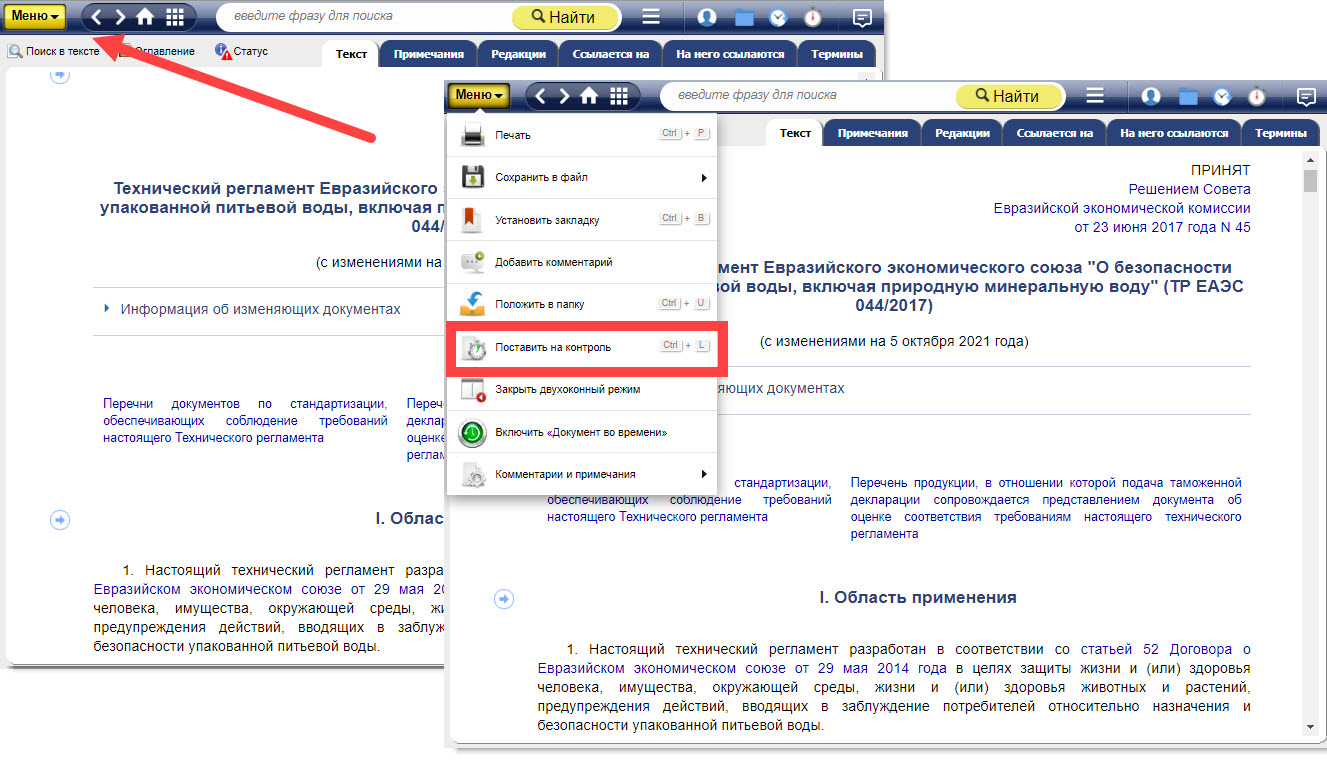The width and height of the screenshot is (1327, 776).
Task: Open chat message icon in front window
Action: click(1306, 97)
